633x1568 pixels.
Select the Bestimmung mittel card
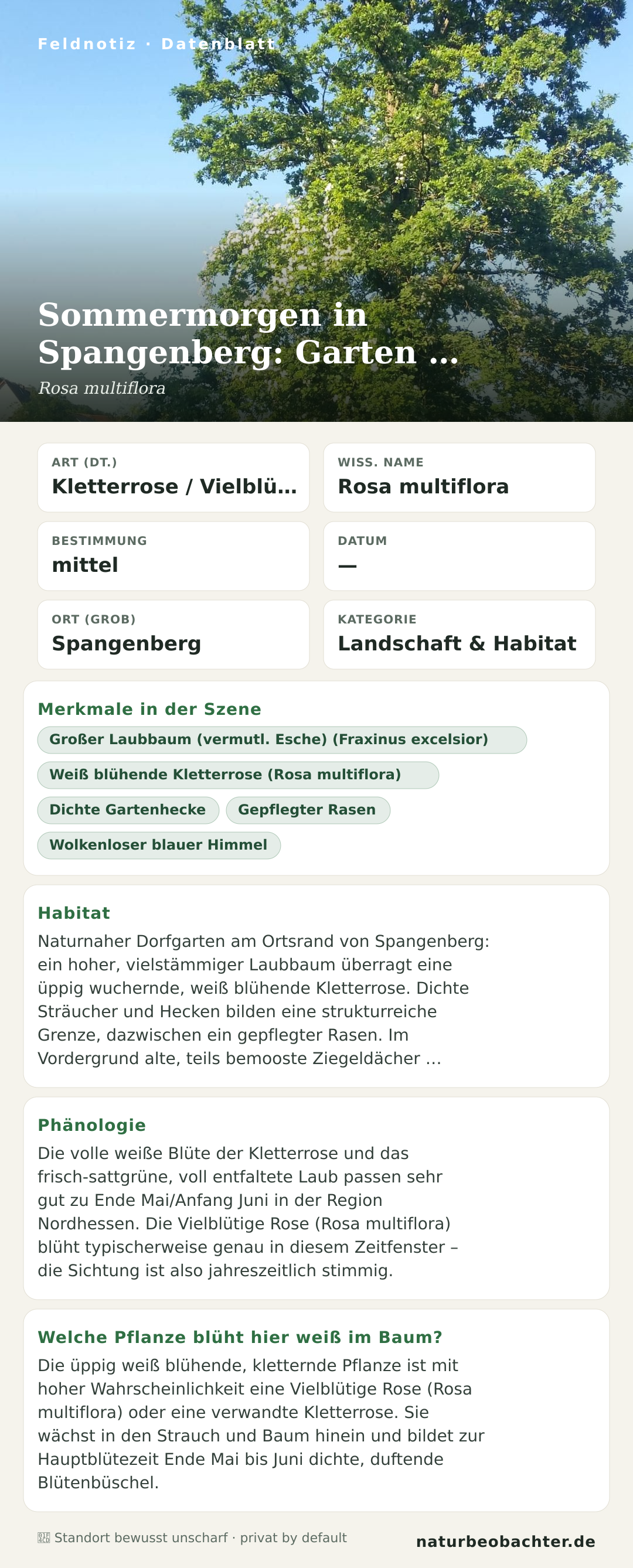[173, 556]
